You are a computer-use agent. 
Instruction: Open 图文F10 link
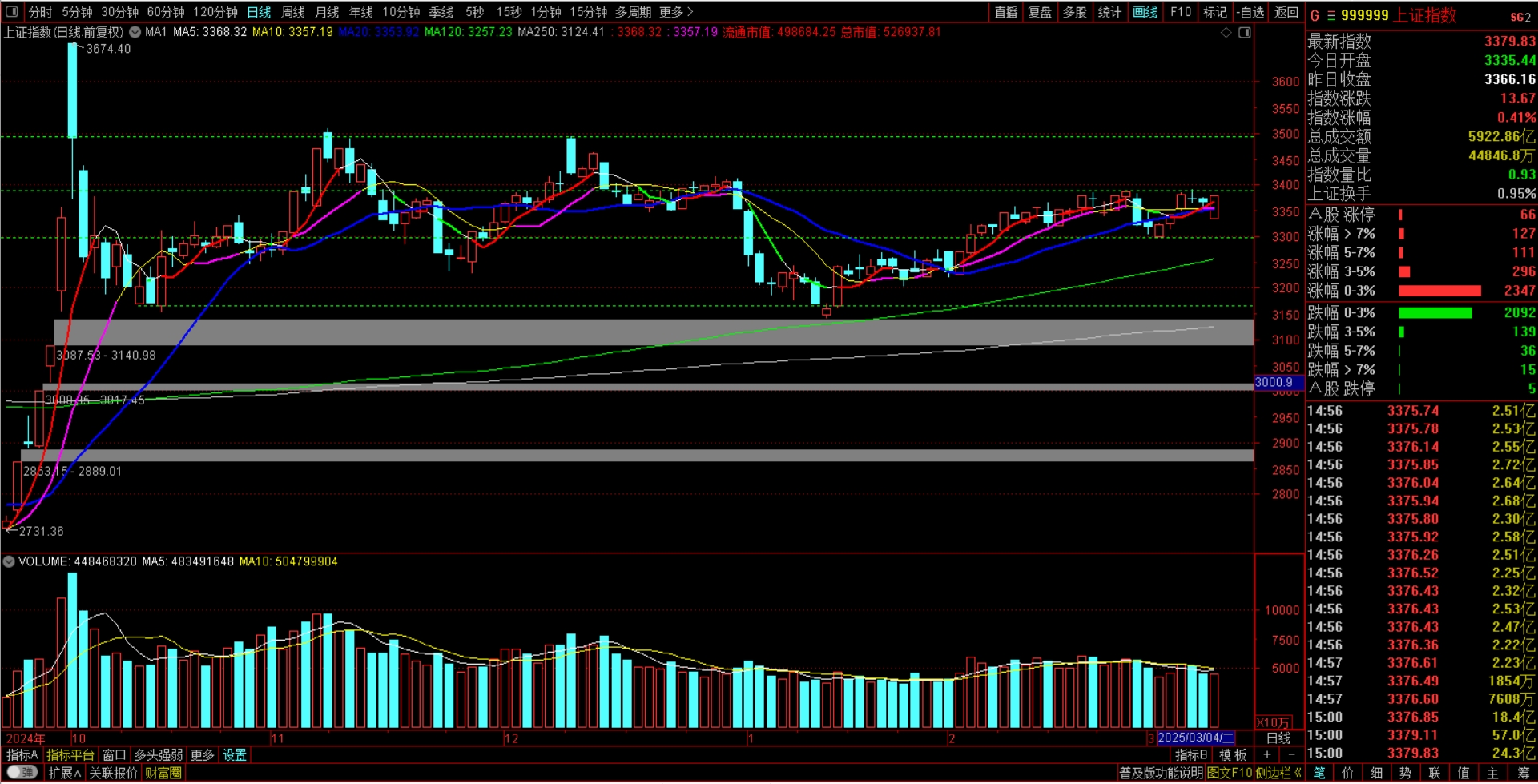coord(1230,773)
